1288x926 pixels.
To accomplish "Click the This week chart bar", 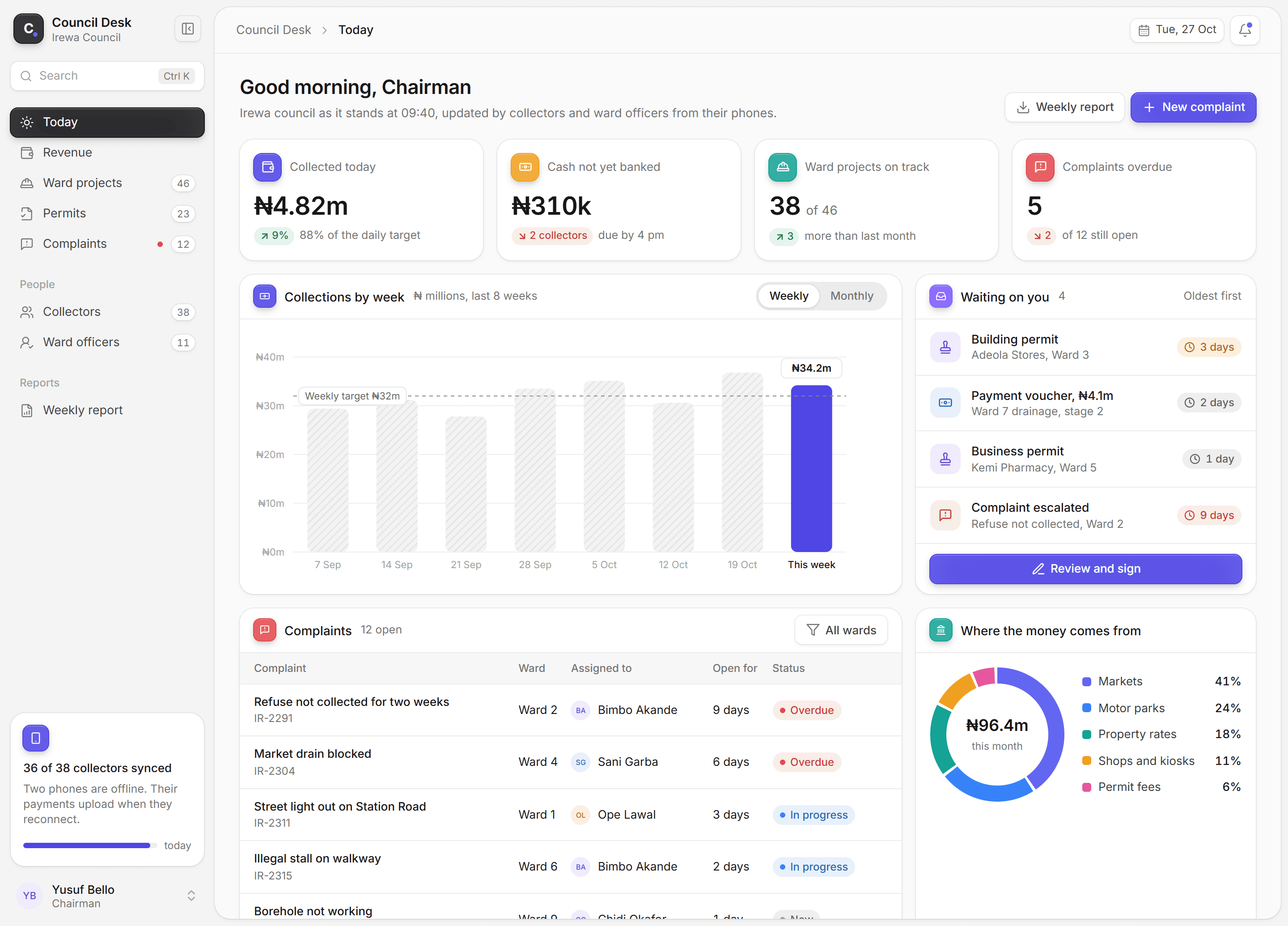I will pyautogui.click(x=811, y=469).
